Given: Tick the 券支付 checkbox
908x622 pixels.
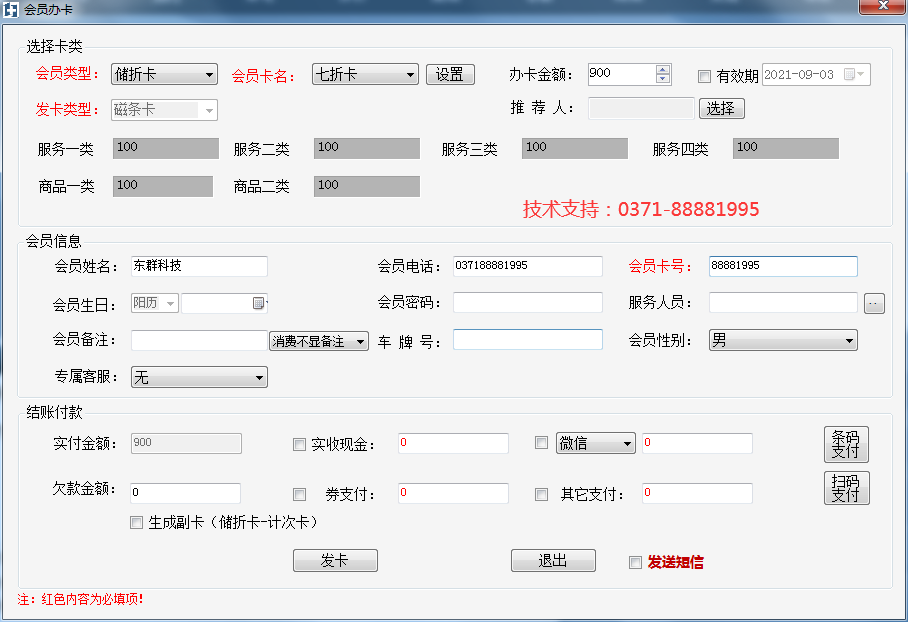Looking at the screenshot, I should (x=299, y=494).
